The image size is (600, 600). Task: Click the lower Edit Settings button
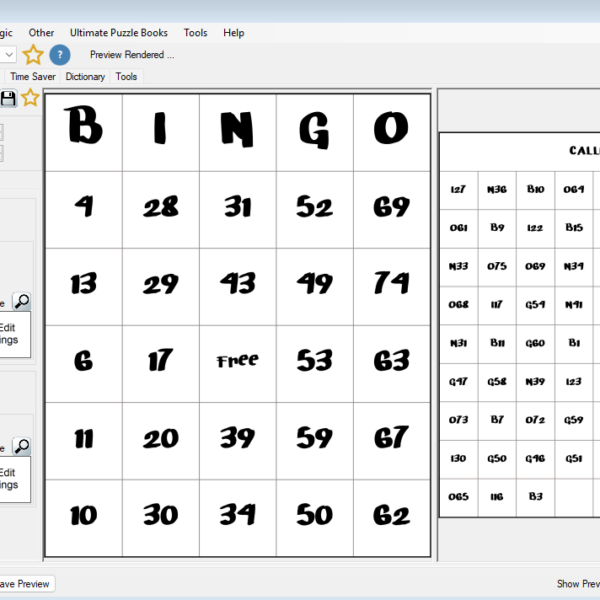tap(10, 479)
